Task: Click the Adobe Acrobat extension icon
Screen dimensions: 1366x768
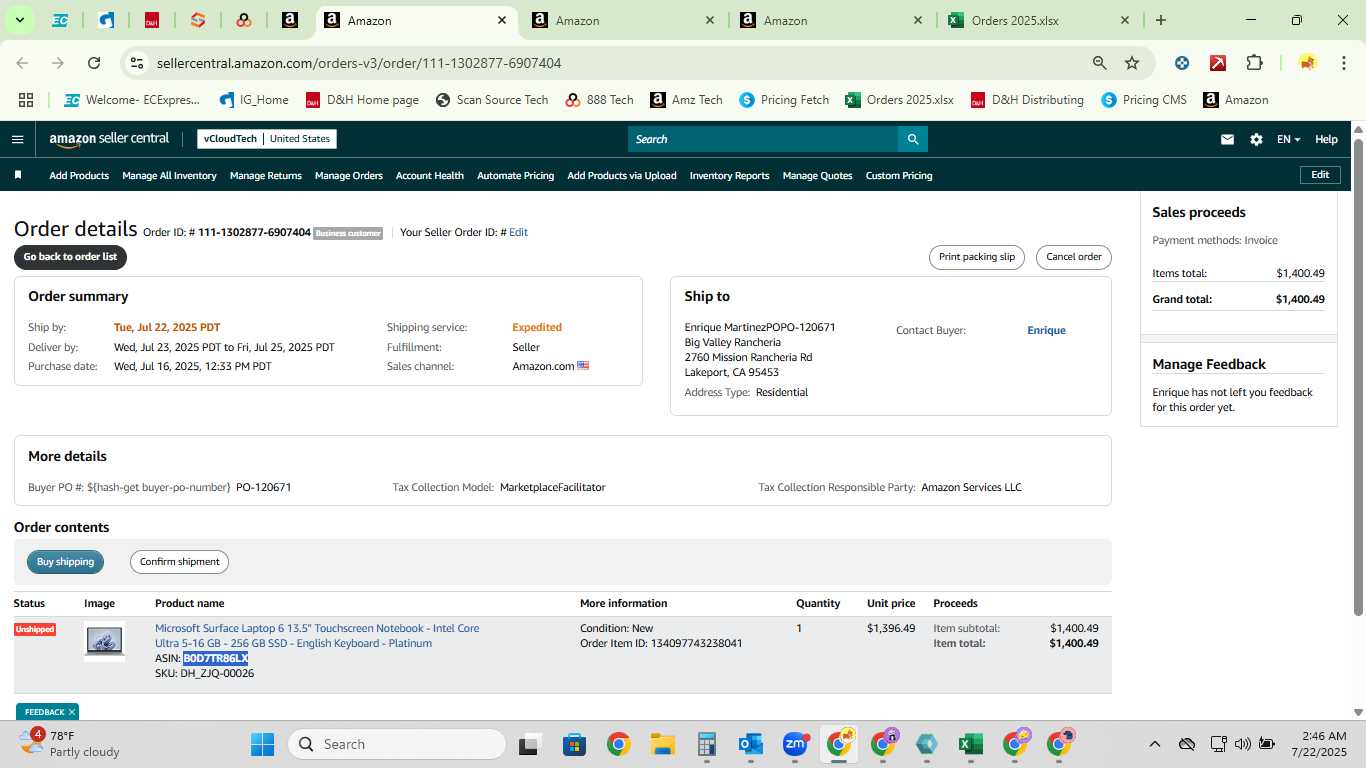Action: click(x=1218, y=63)
